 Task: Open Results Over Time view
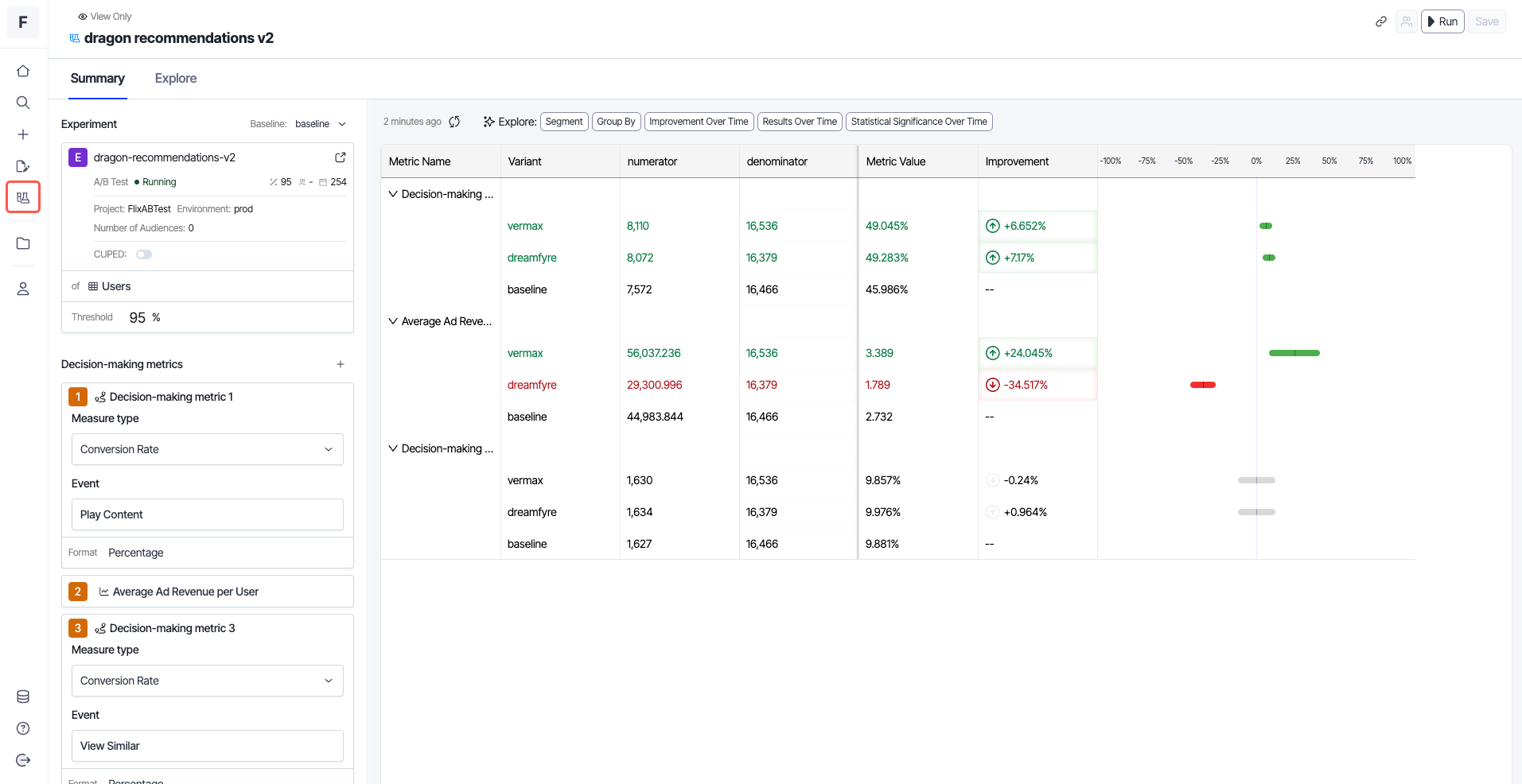[800, 122]
